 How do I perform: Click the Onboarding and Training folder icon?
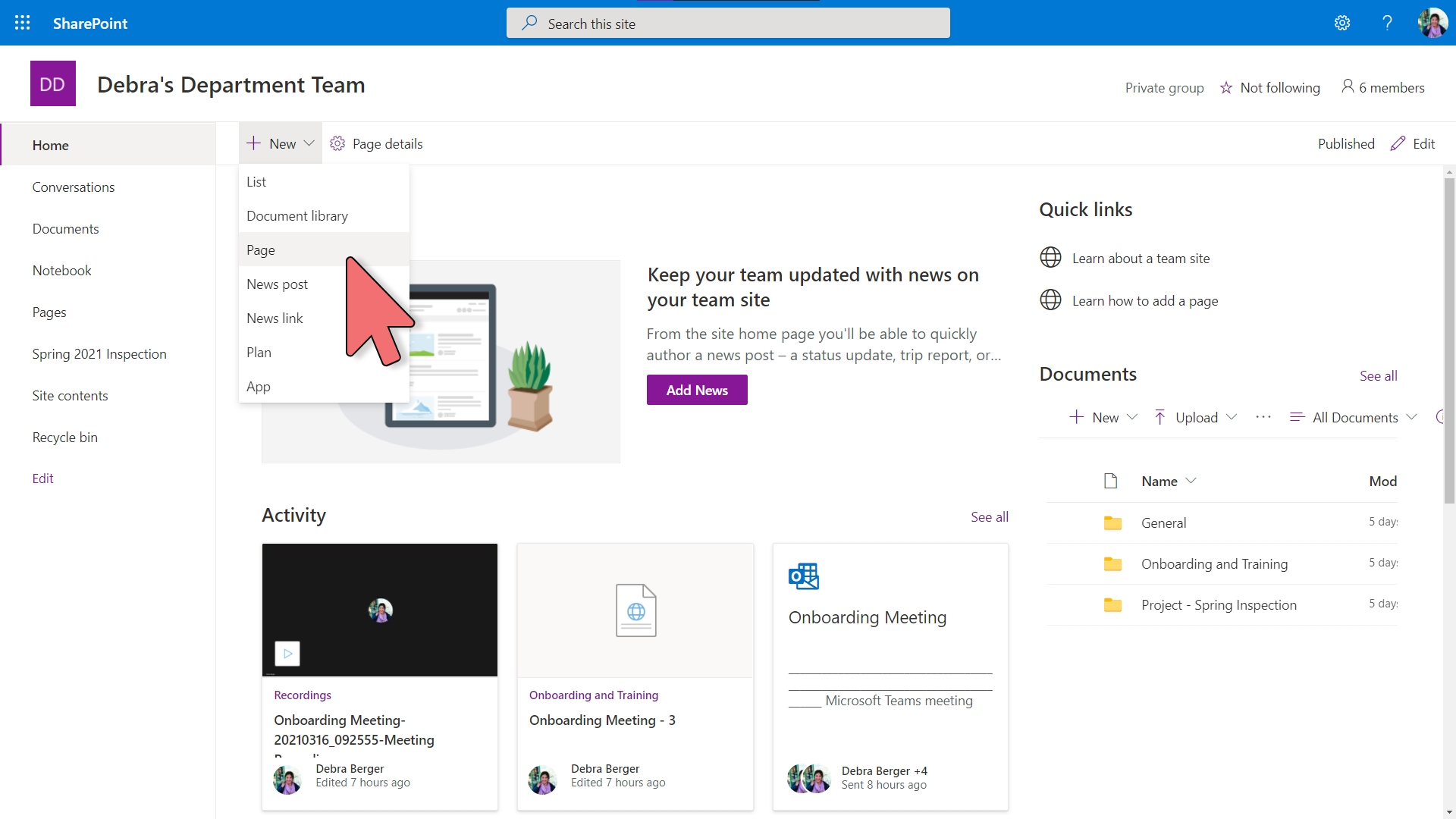click(x=1112, y=563)
